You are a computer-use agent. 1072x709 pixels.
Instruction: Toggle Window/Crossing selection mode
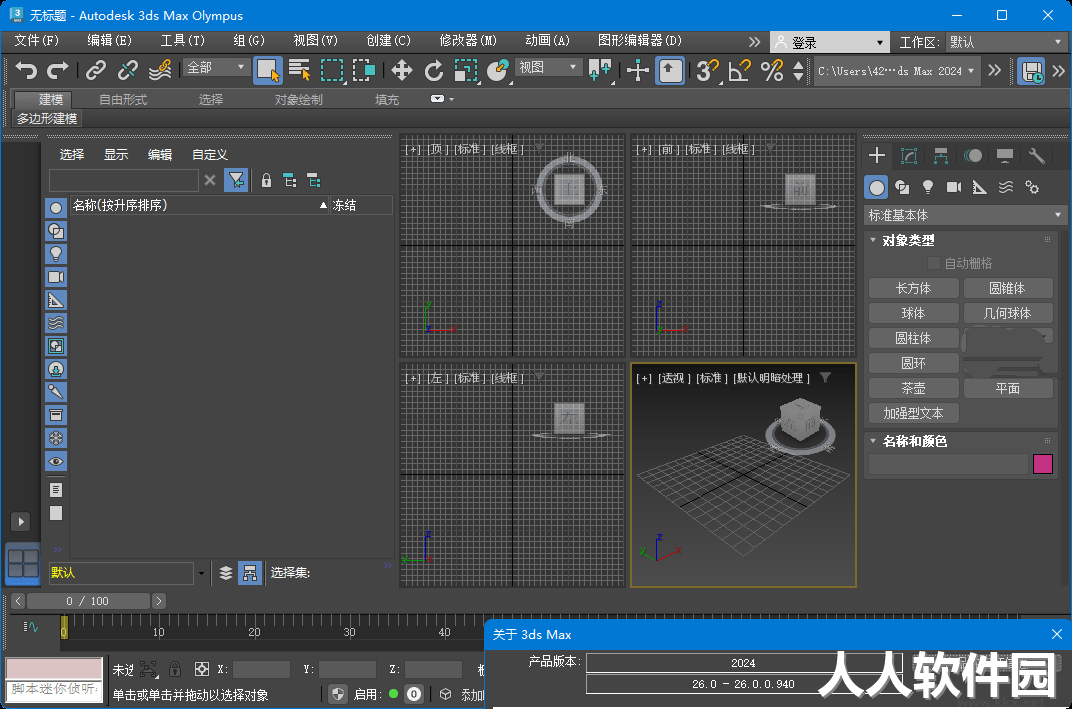[364, 70]
